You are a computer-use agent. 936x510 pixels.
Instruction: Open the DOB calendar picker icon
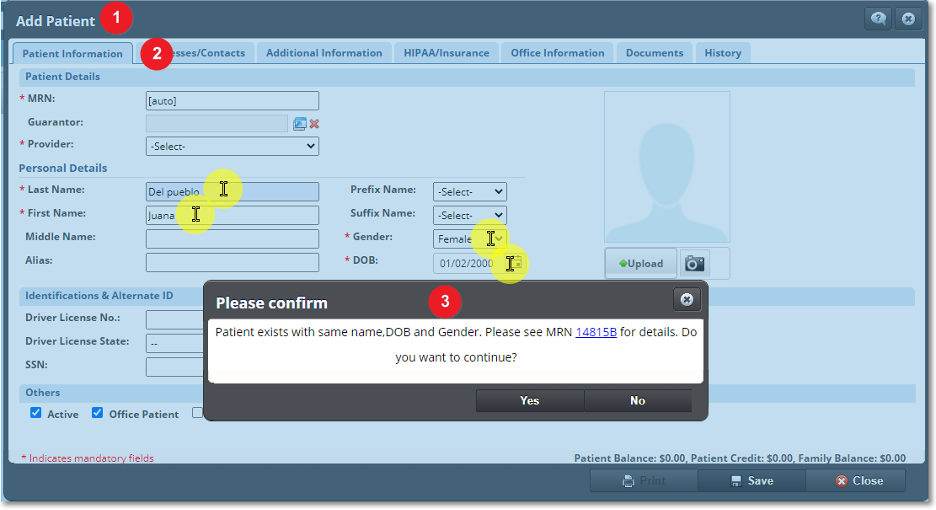[516, 263]
